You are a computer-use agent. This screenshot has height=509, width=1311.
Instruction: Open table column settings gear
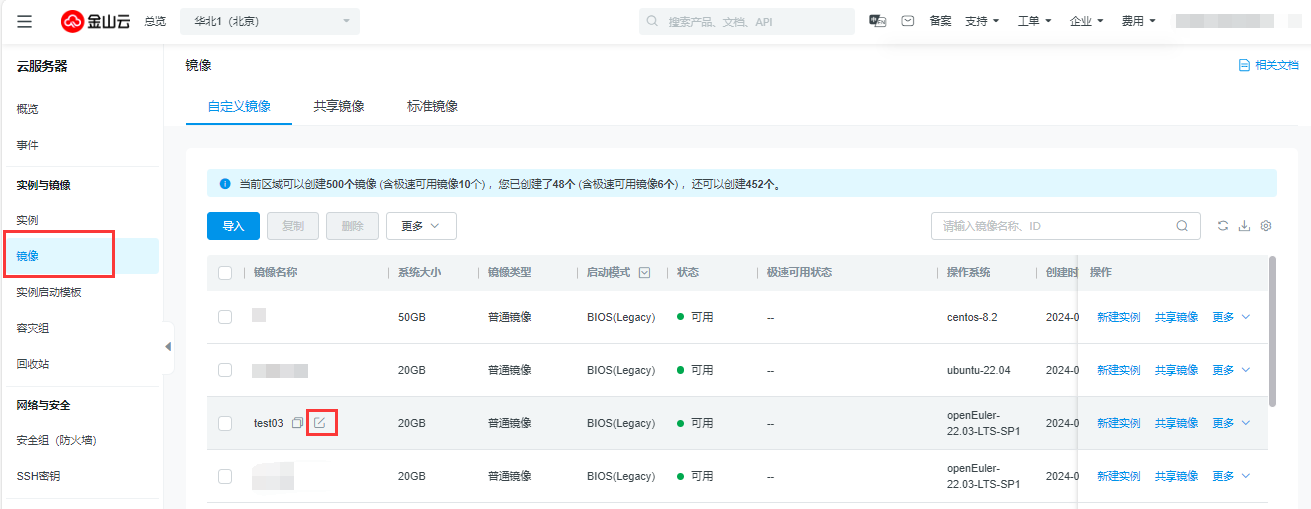(1266, 226)
